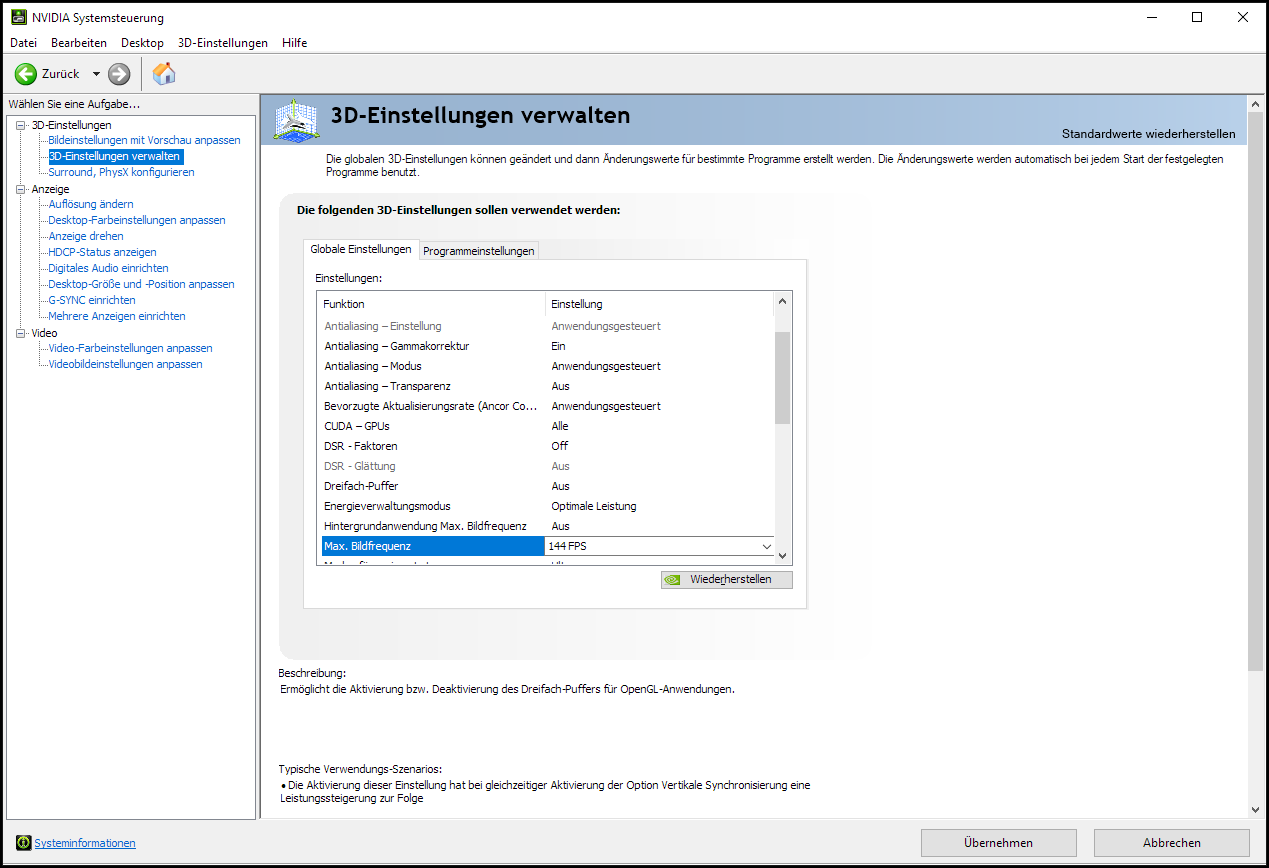Collapse the 3D-Einstellungen tree node
The width and height of the screenshot is (1269, 868).
21,125
